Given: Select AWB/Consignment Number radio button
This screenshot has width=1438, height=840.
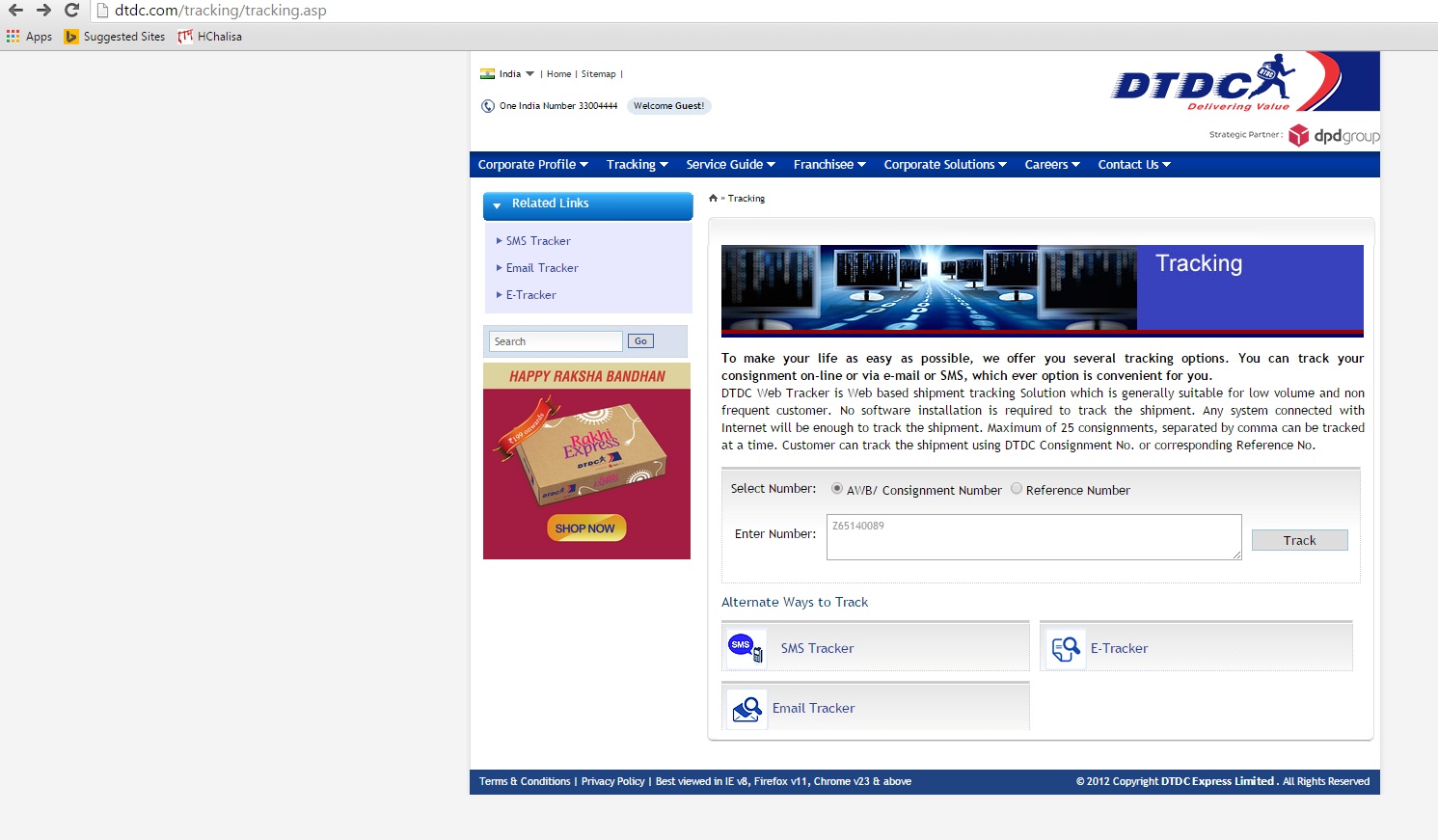Looking at the screenshot, I should coord(836,489).
